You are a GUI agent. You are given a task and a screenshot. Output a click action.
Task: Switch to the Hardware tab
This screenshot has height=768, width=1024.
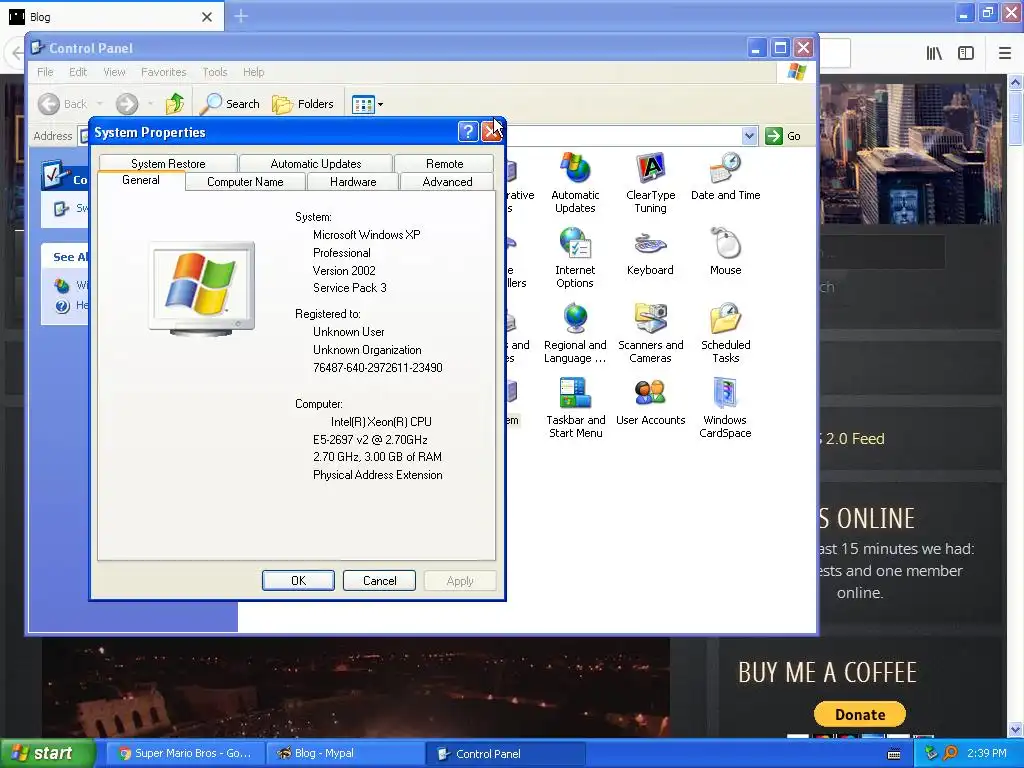(353, 182)
